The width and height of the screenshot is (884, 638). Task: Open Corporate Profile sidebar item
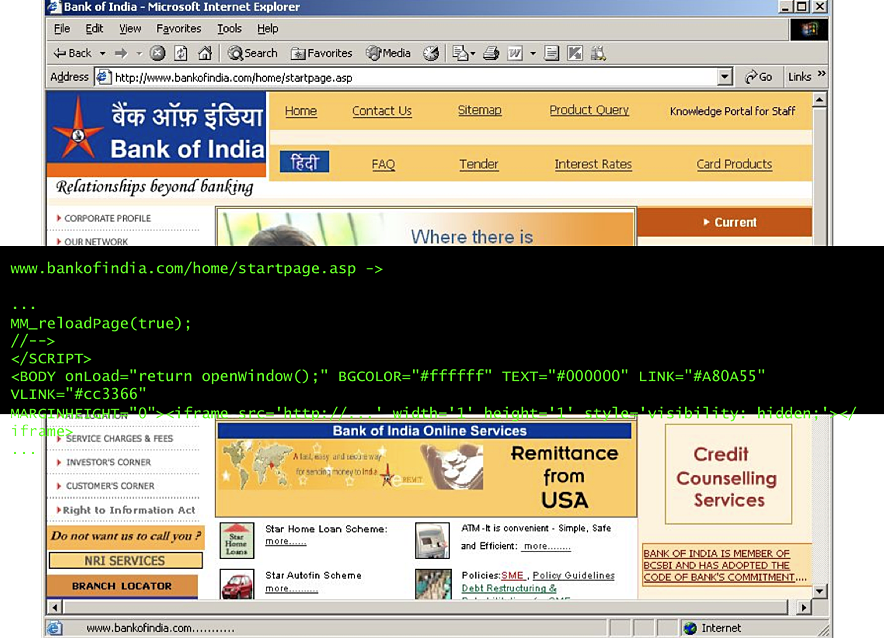click(x=107, y=218)
